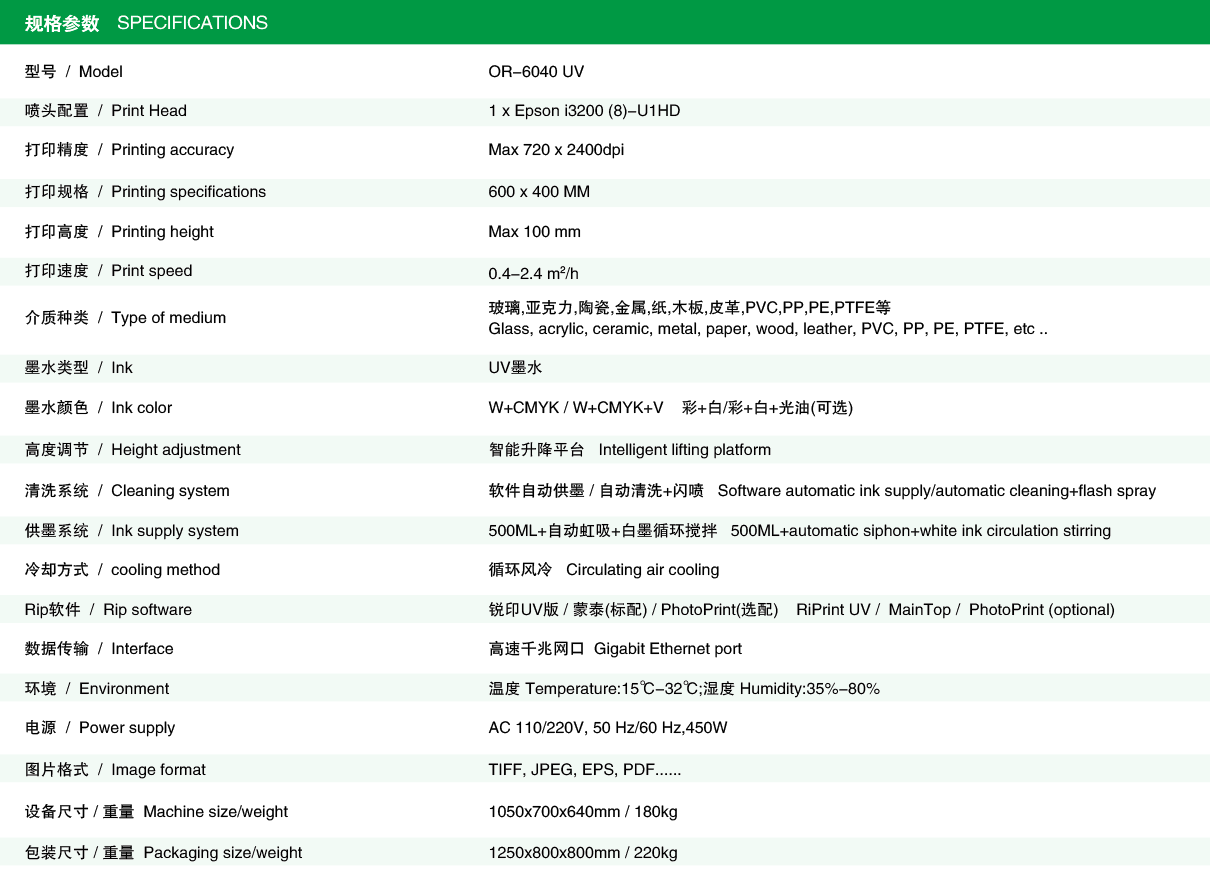Select the cooling method label

122,570
